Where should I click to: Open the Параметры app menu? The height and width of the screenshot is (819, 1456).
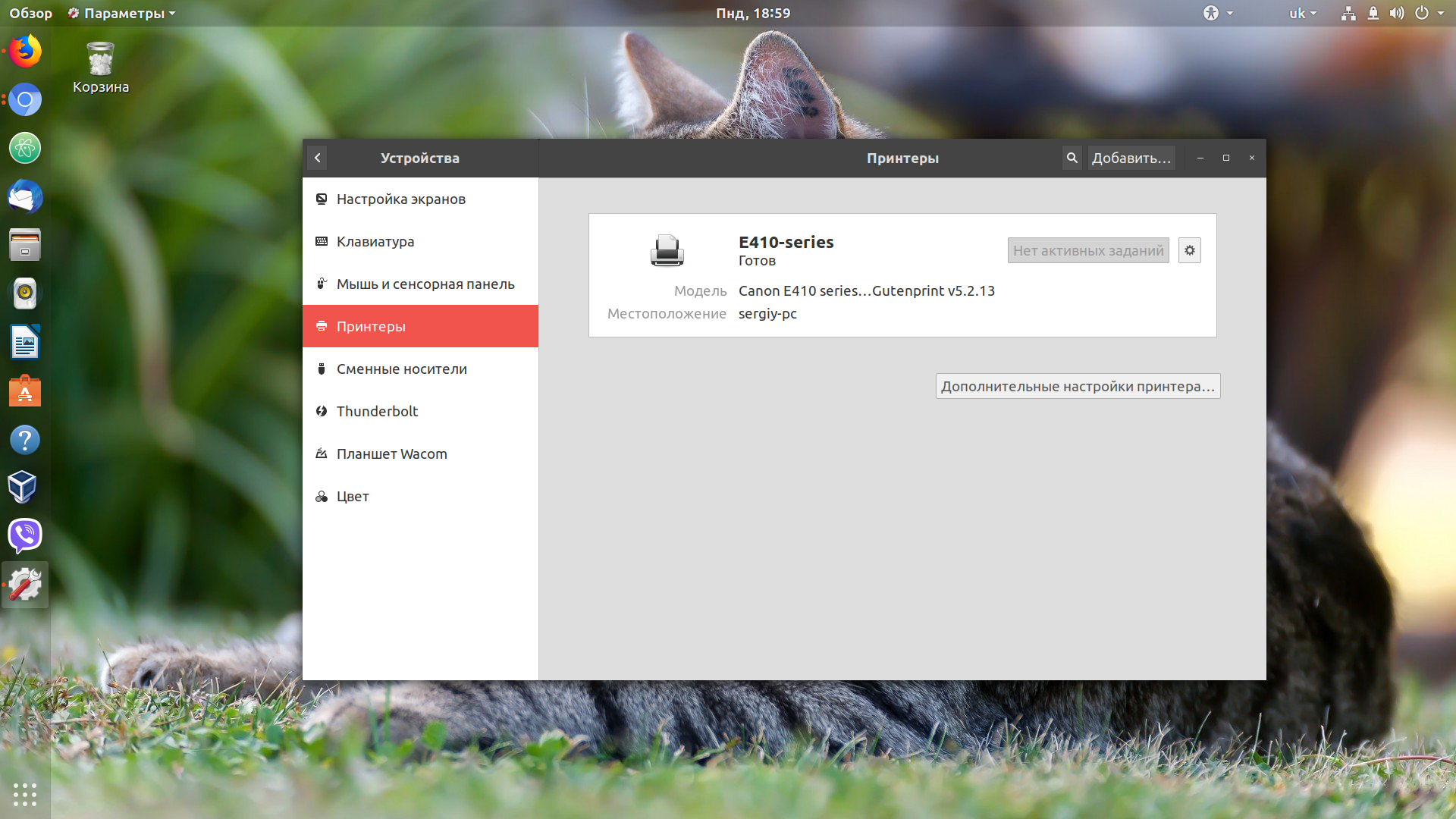tap(121, 13)
